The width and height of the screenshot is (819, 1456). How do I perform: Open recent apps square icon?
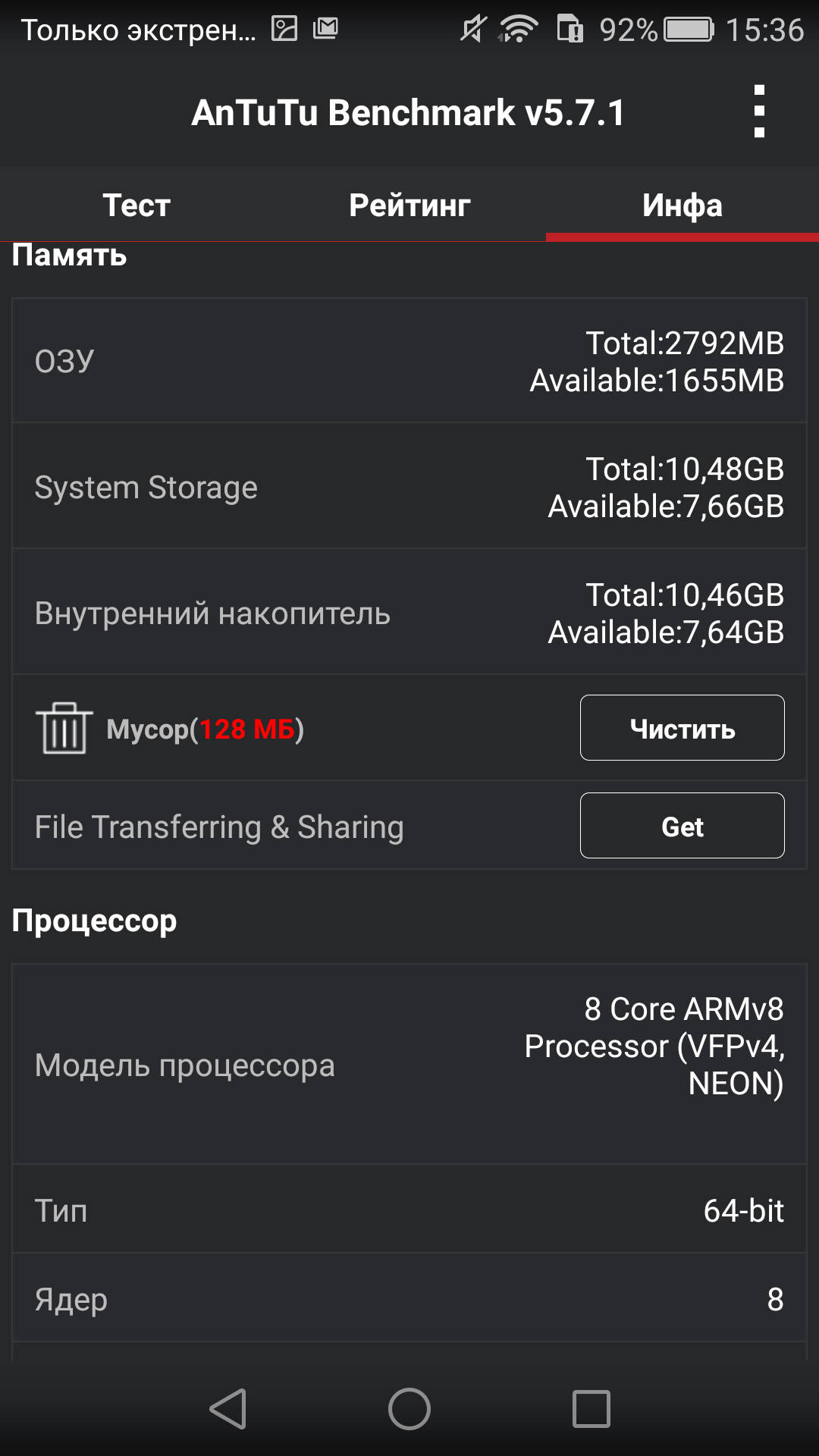[591, 1409]
